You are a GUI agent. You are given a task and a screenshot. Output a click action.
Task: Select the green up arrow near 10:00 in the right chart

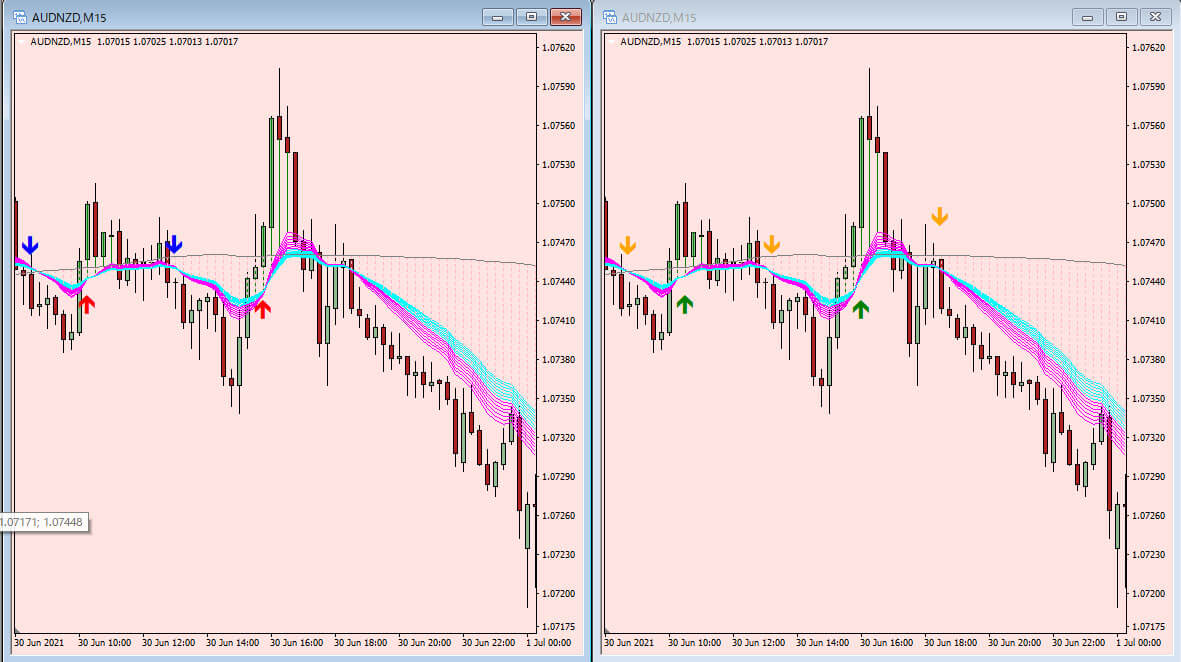pos(684,304)
